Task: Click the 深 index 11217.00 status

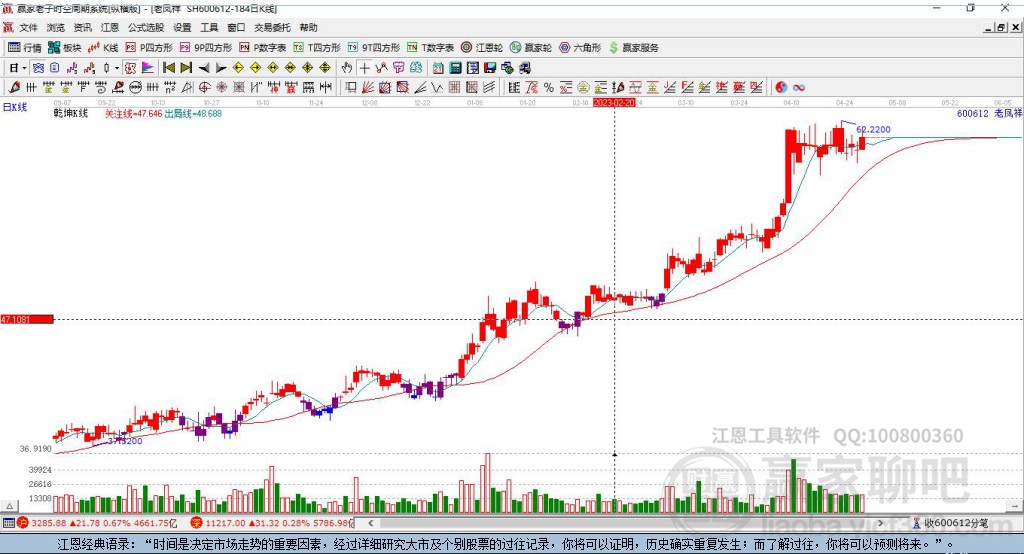Action: 272,523
